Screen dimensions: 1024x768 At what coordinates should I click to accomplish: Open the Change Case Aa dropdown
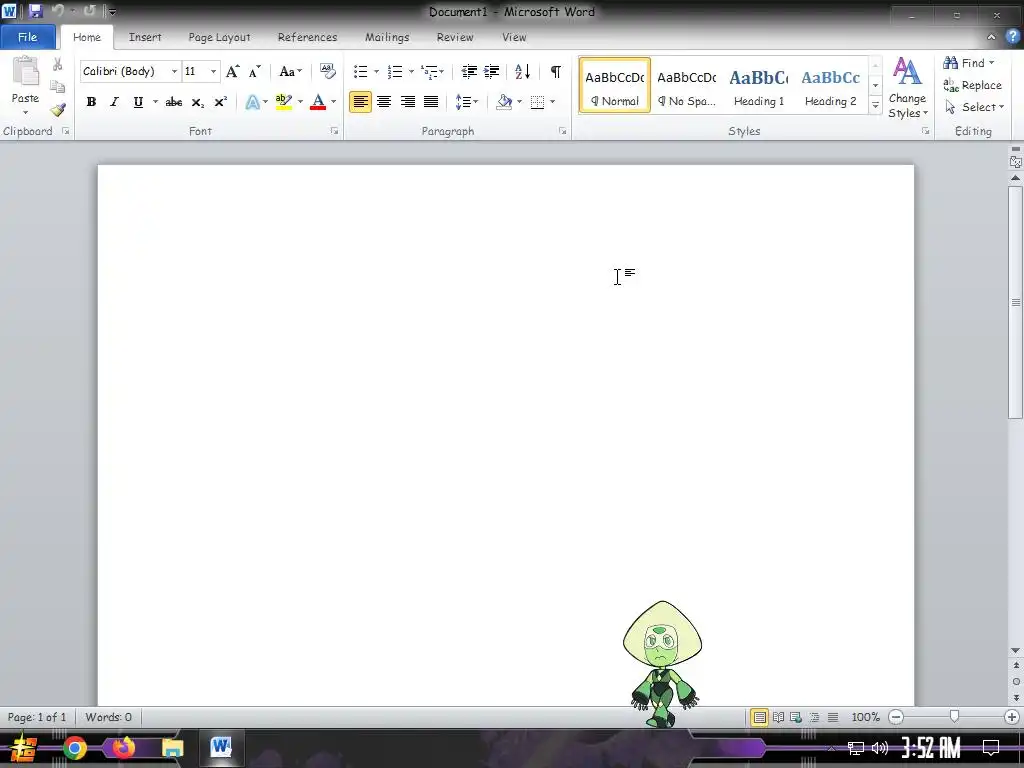291,71
